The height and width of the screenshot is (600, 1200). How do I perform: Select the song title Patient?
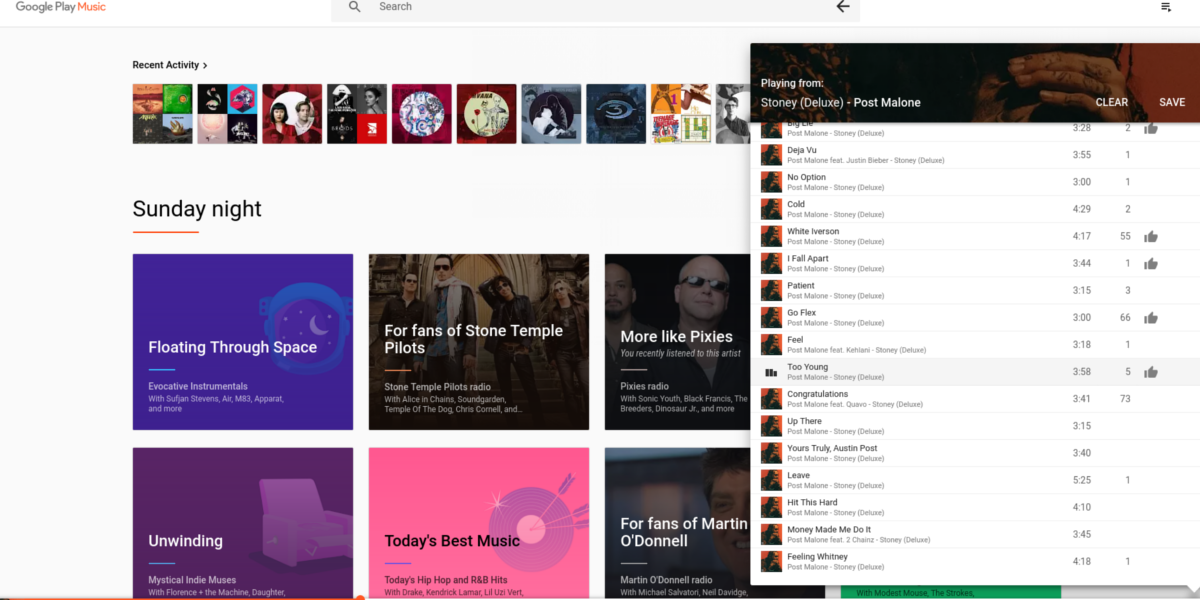(801, 285)
